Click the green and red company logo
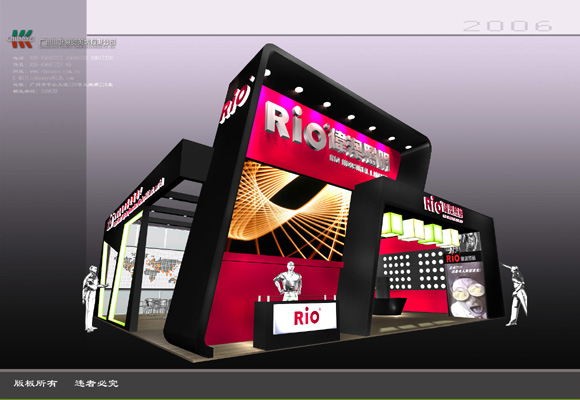Viewport: 580px width, 400px height. pyautogui.click(x=21, y=39)
